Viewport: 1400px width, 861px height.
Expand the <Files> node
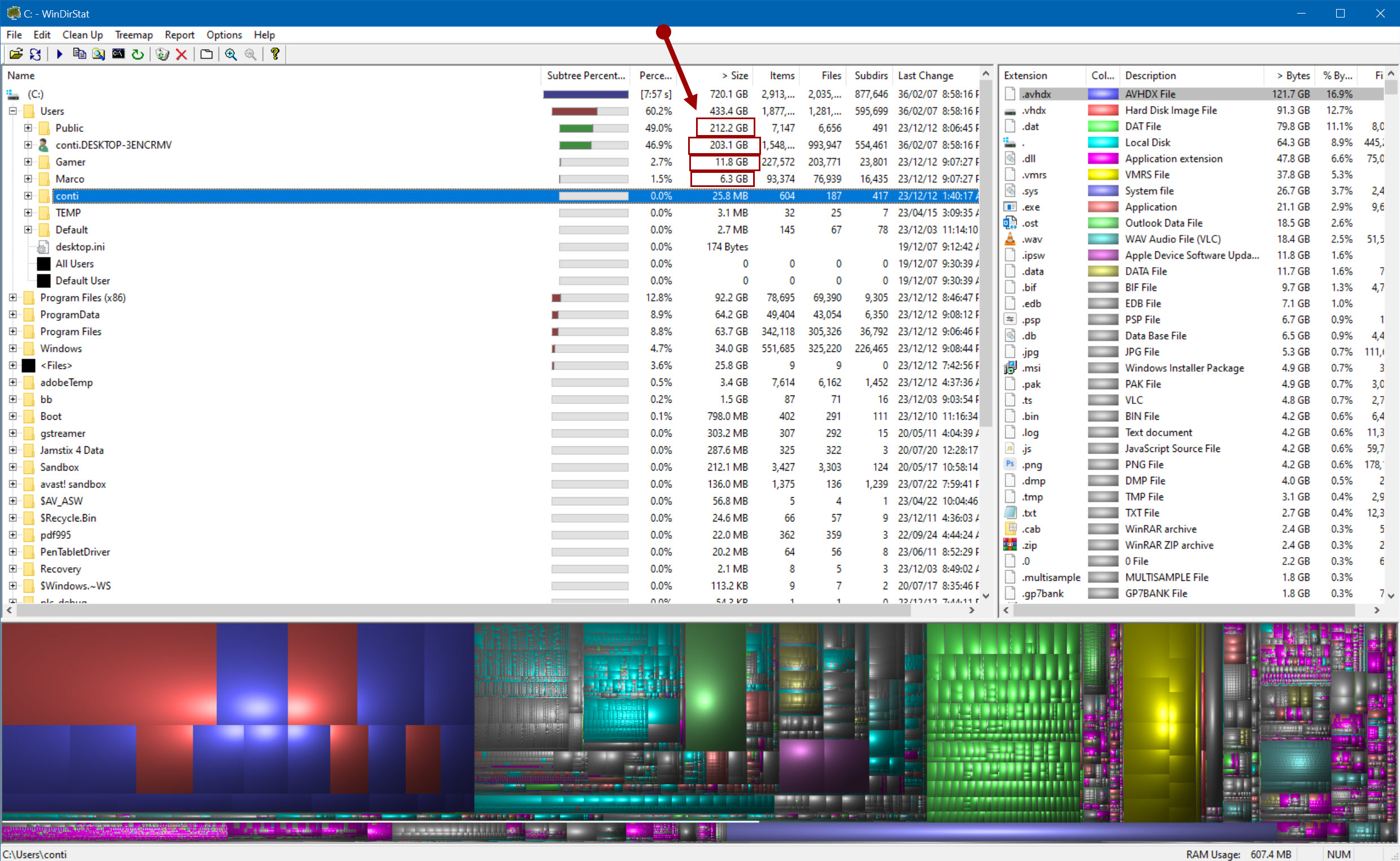click(12, 365)
